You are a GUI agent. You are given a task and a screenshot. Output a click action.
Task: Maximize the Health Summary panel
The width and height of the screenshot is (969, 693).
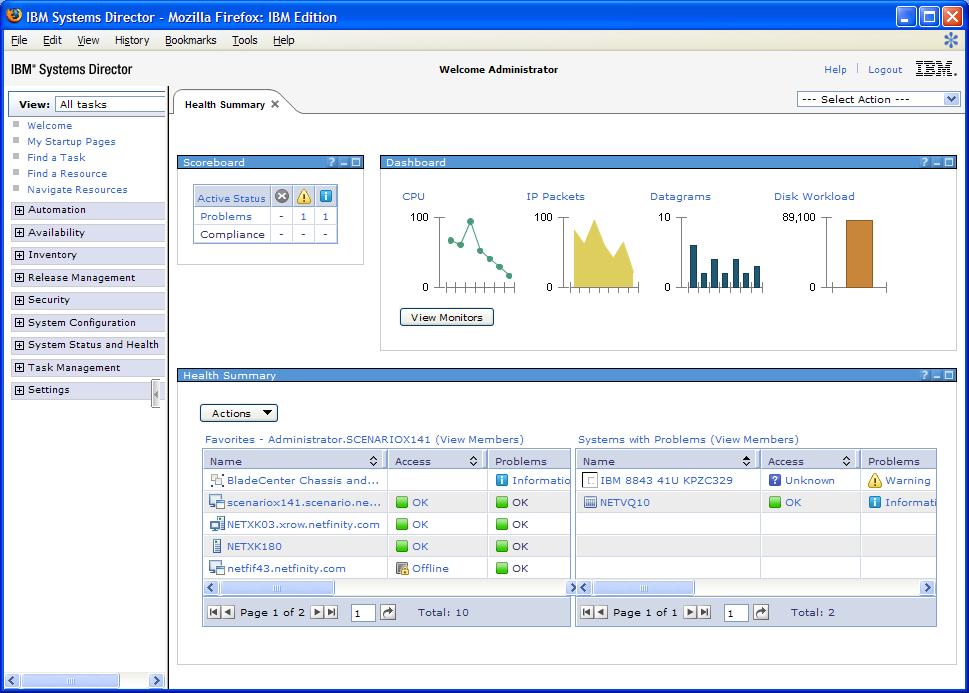click(949, 375)
